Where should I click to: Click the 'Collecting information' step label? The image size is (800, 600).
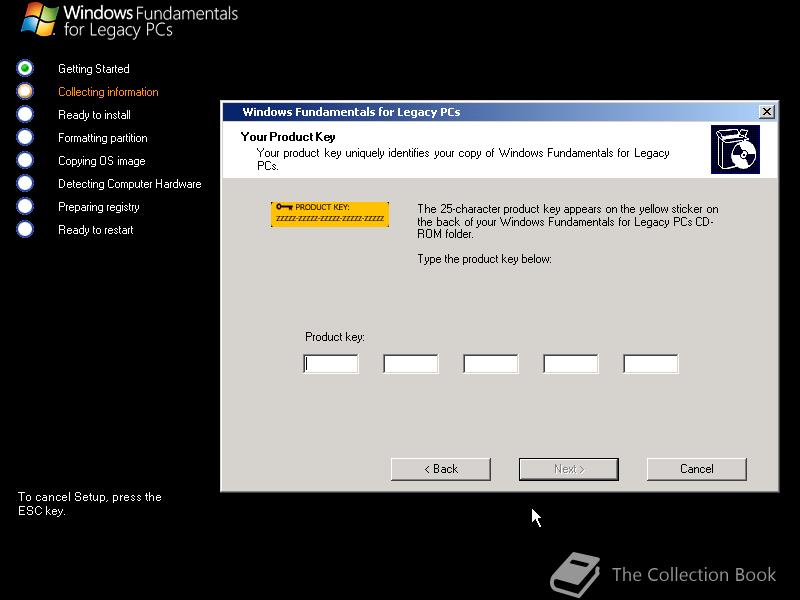108,92
